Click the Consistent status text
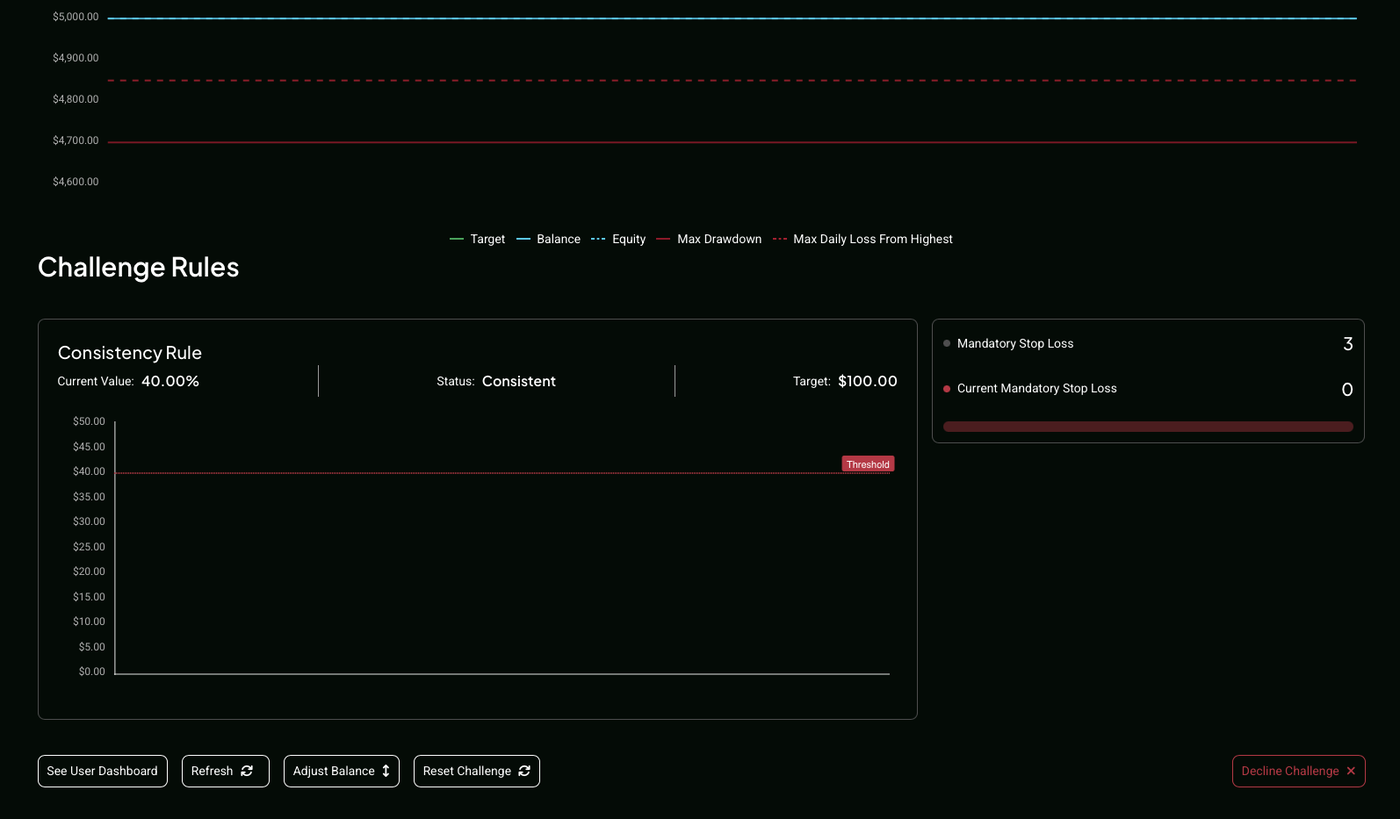The width and height of the screenshot is (1400, 819). pyautogui.click(x=518, y=381)
